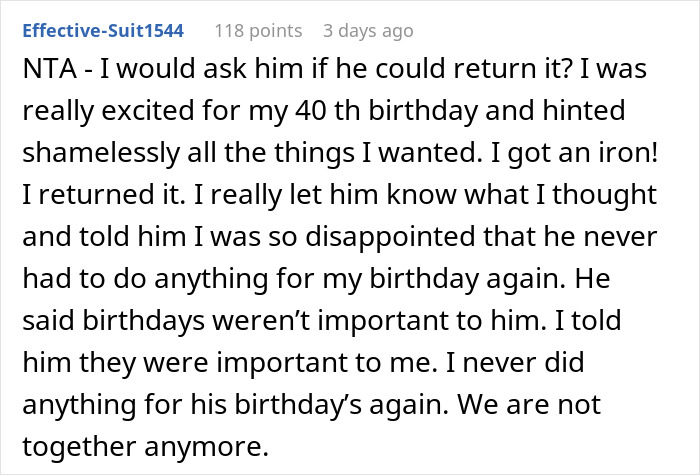Image resolution: width=700 pixels, height=475 pixels.
Task: Click the '3 days ago' timestamp
Action: pos(368,31)
